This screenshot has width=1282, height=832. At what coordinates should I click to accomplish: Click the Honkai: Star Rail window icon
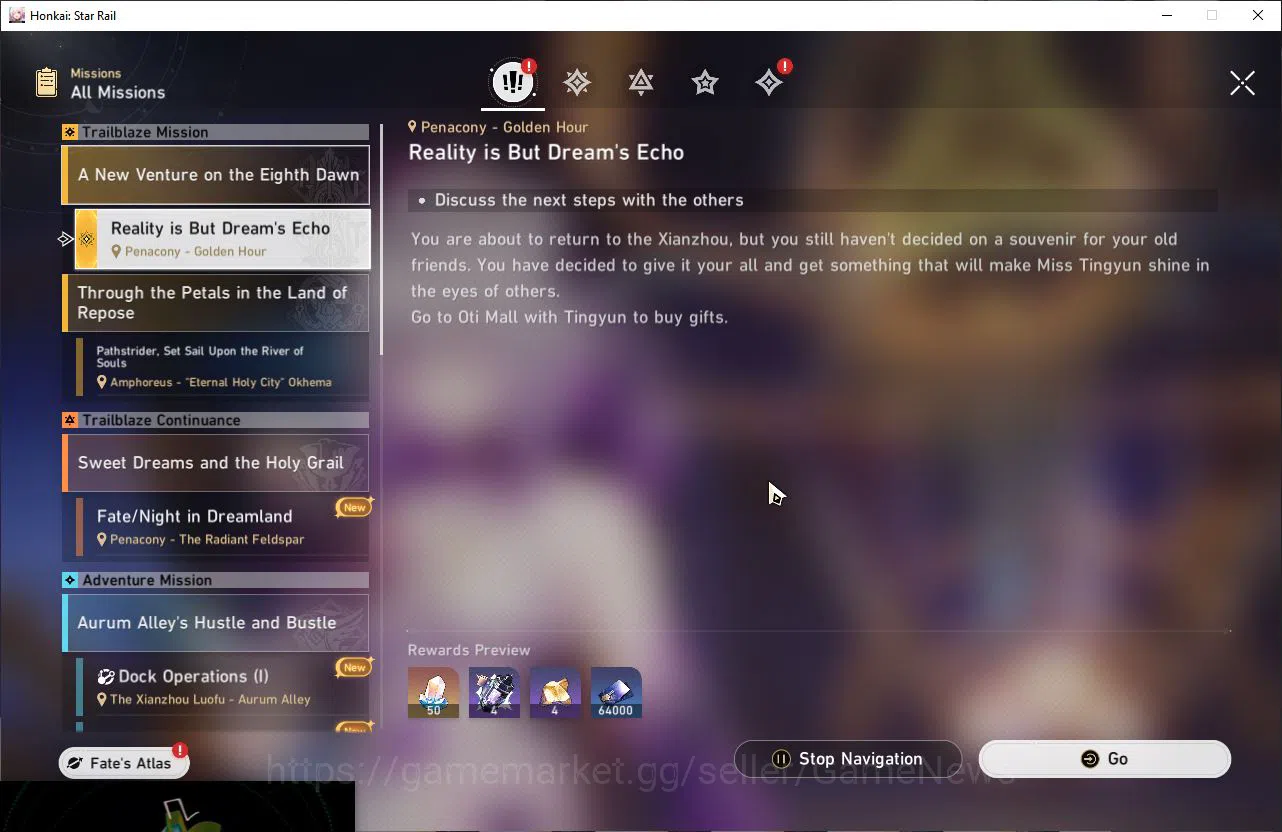click(x=16, y=15)
